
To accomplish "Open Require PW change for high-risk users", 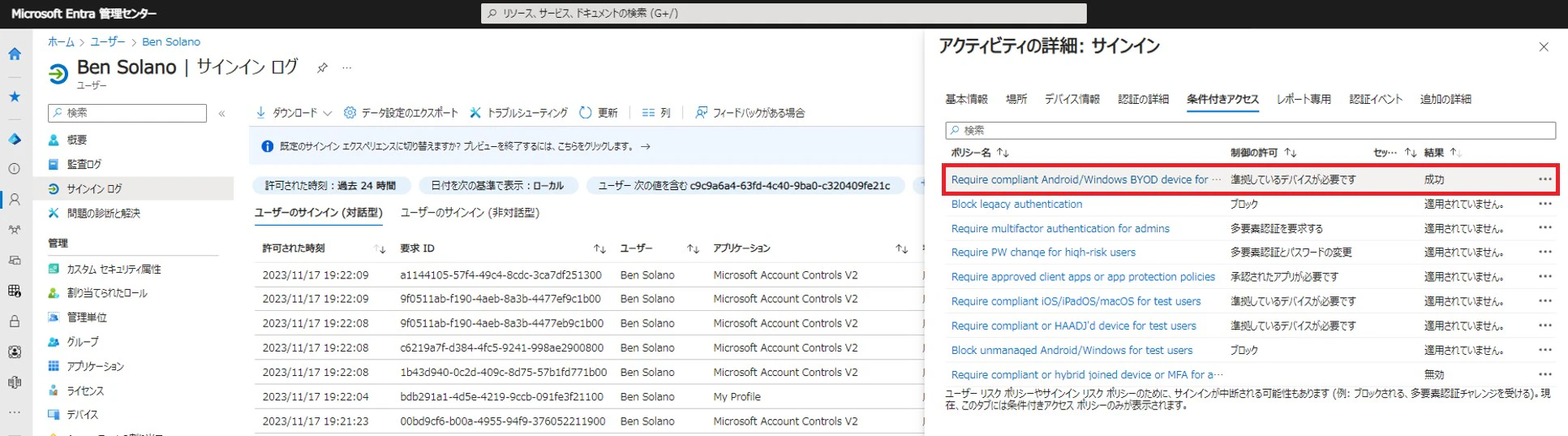I will [x=1043, y=253].
